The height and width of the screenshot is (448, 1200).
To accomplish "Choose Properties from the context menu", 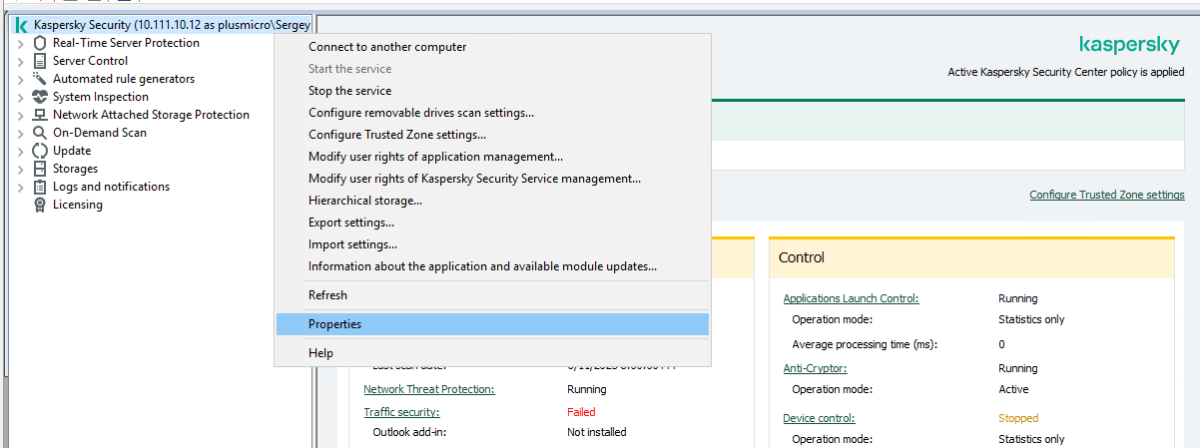I will pos(335,324).
